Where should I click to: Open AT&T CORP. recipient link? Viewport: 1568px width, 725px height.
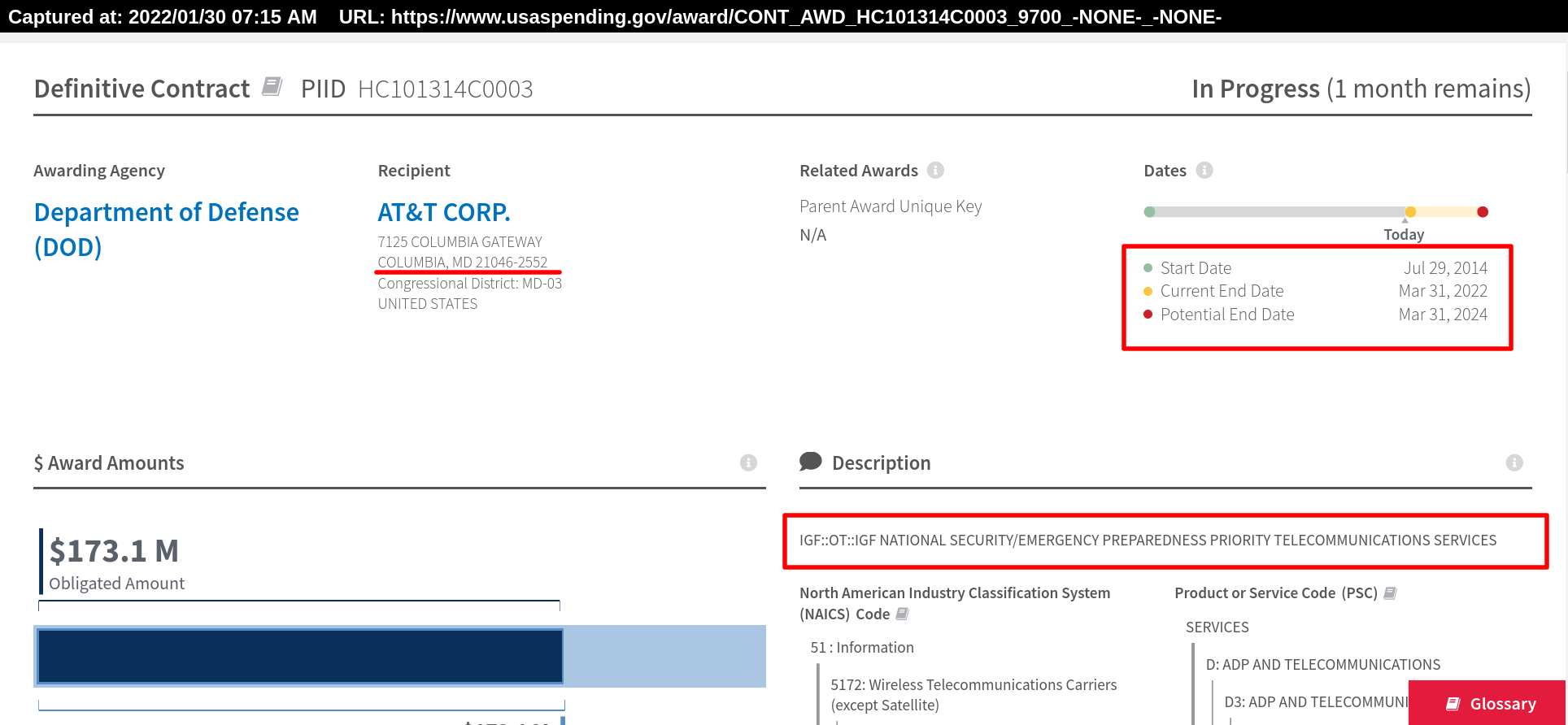tap(444, 212)
